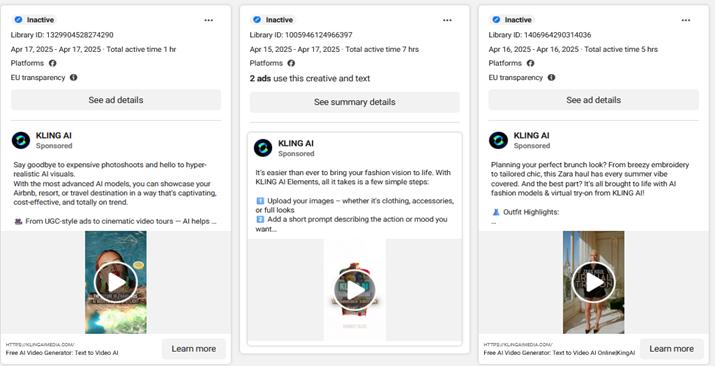
Task: Click See ad details on ad 1406964290314036
Action: [594, 100]
